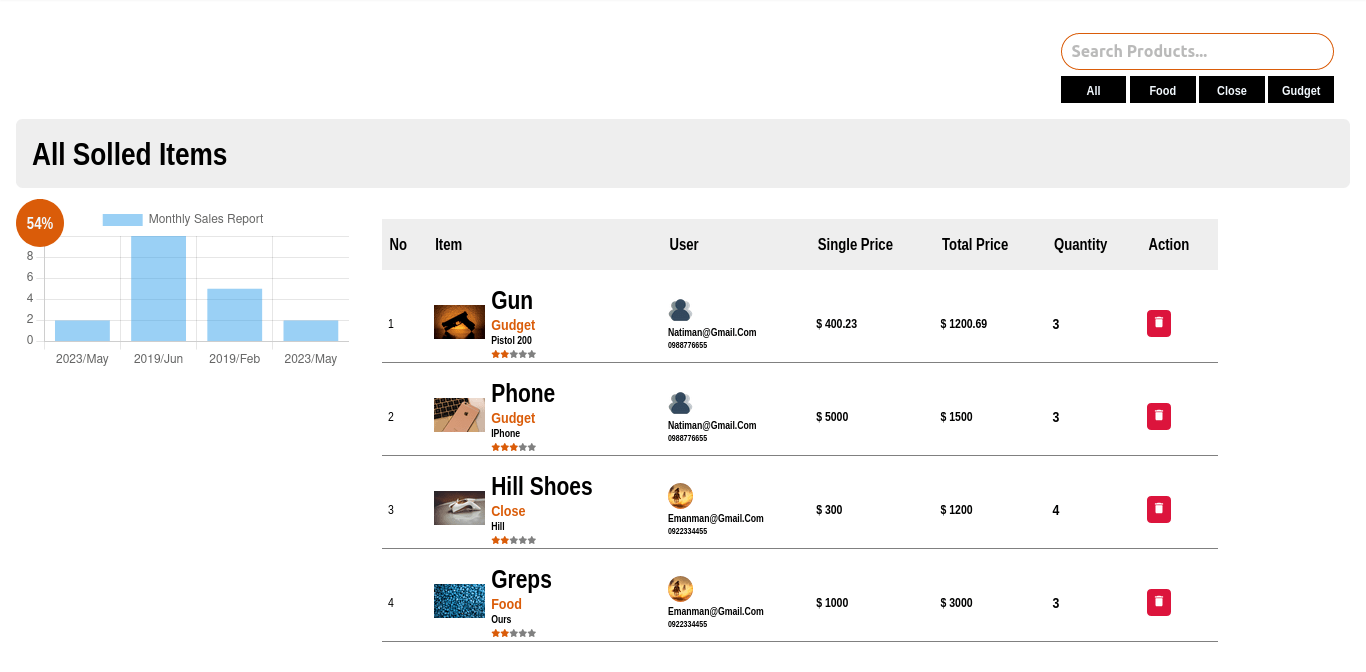Filter products by All
1366x672 pixels.
click(x=1093, y=90)
